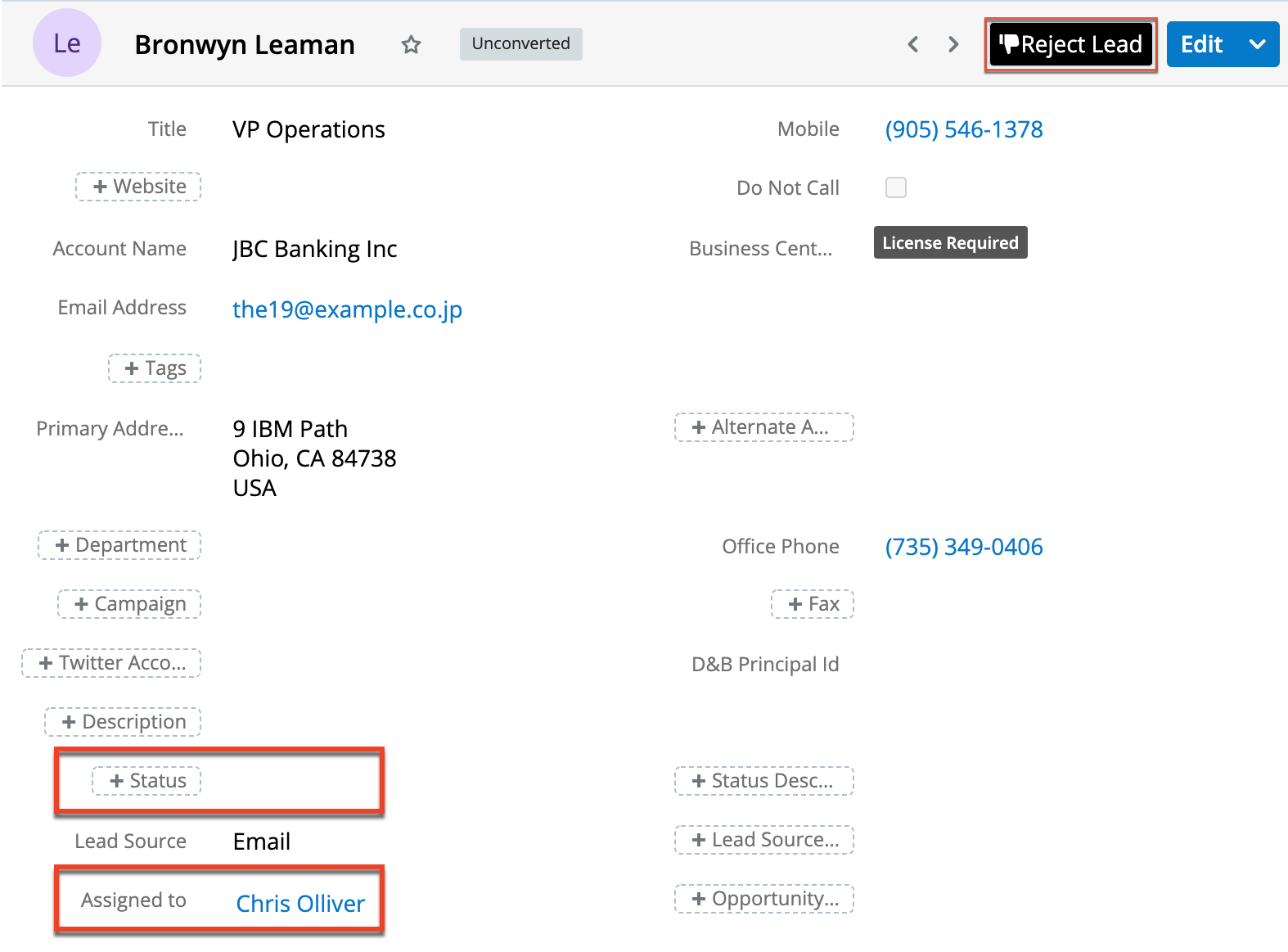Mark Bronwyn Leaman as favorite star
This screenshot has height=952, width=1288.
pyautogui.click(x=411, y=44)
